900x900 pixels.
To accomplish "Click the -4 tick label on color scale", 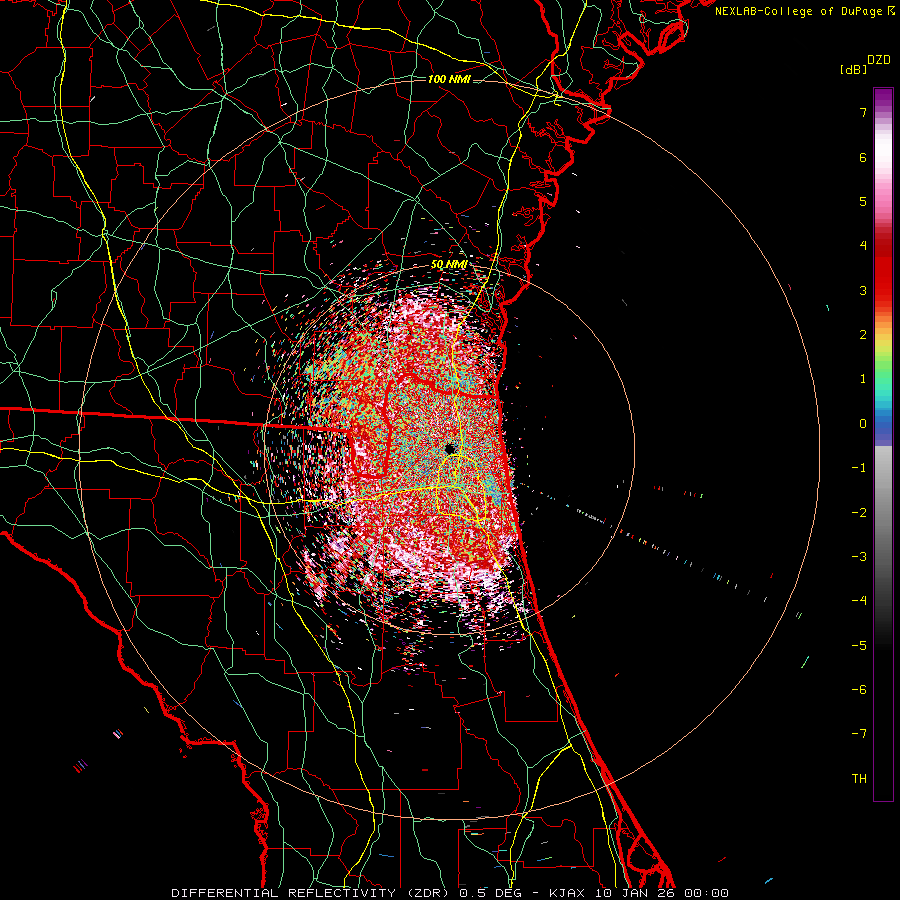I will [859, 600].
